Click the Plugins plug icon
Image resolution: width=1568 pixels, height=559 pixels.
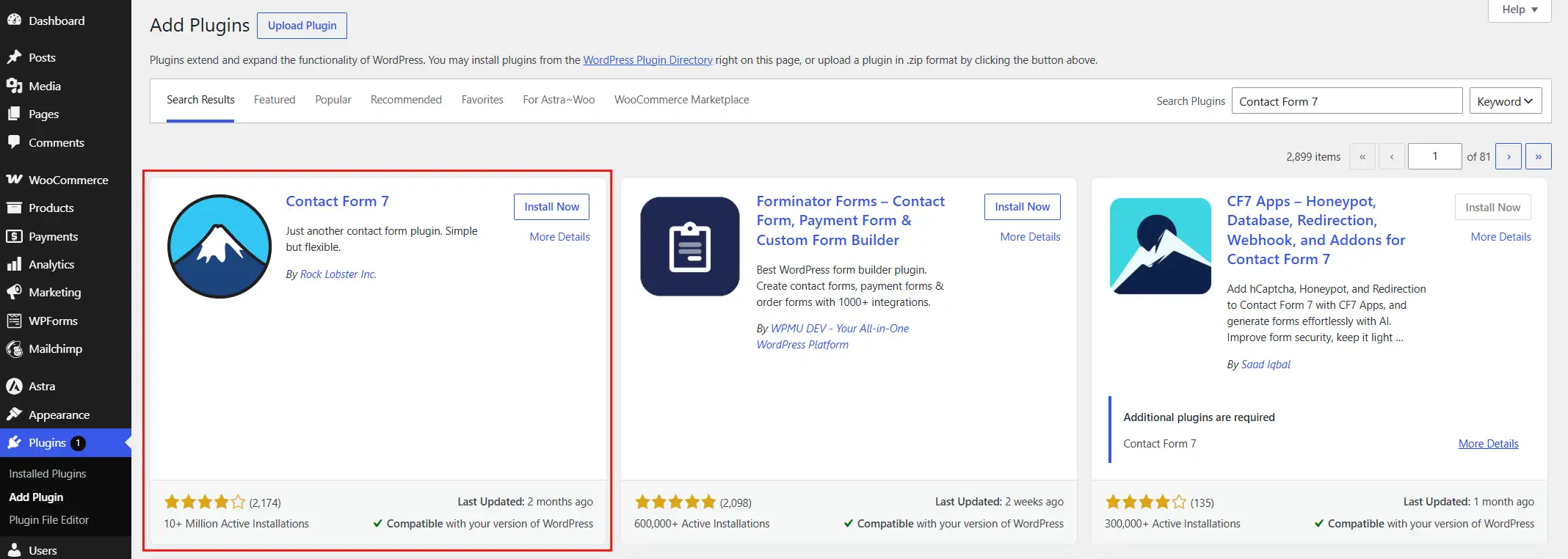point(14,442)
